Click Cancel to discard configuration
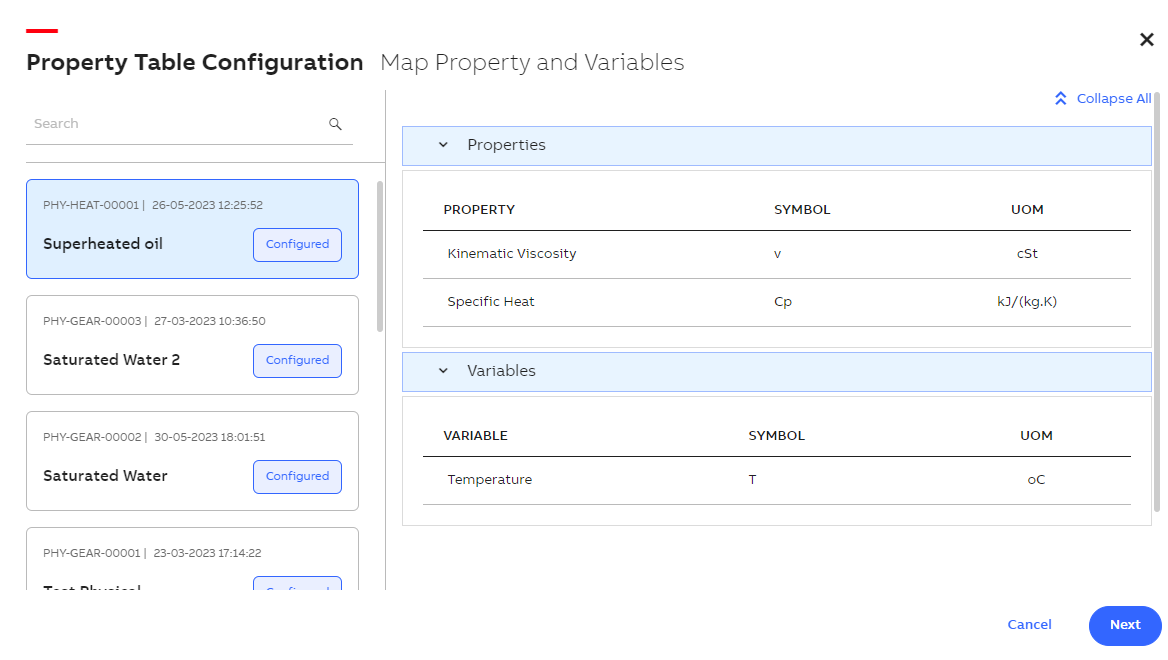This screenshot has height=660, width=1168. pyautogui.click(x=1029, y=625)
